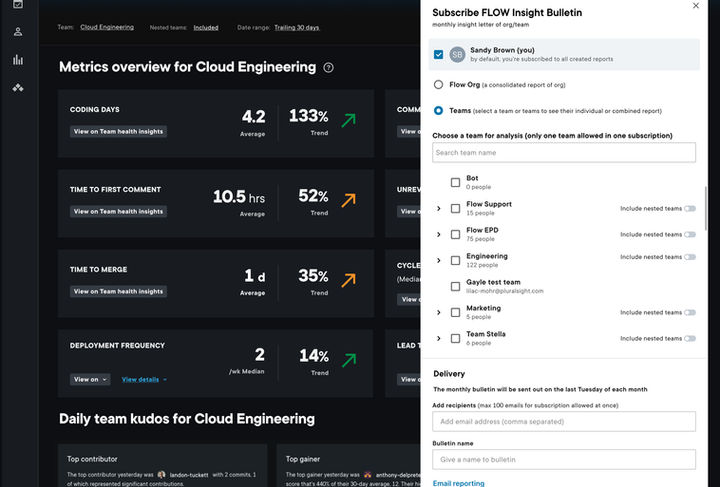View Coding Days on Team health insights
The height and width of the screenshot is (487, 720).
[x=118, y=131]
